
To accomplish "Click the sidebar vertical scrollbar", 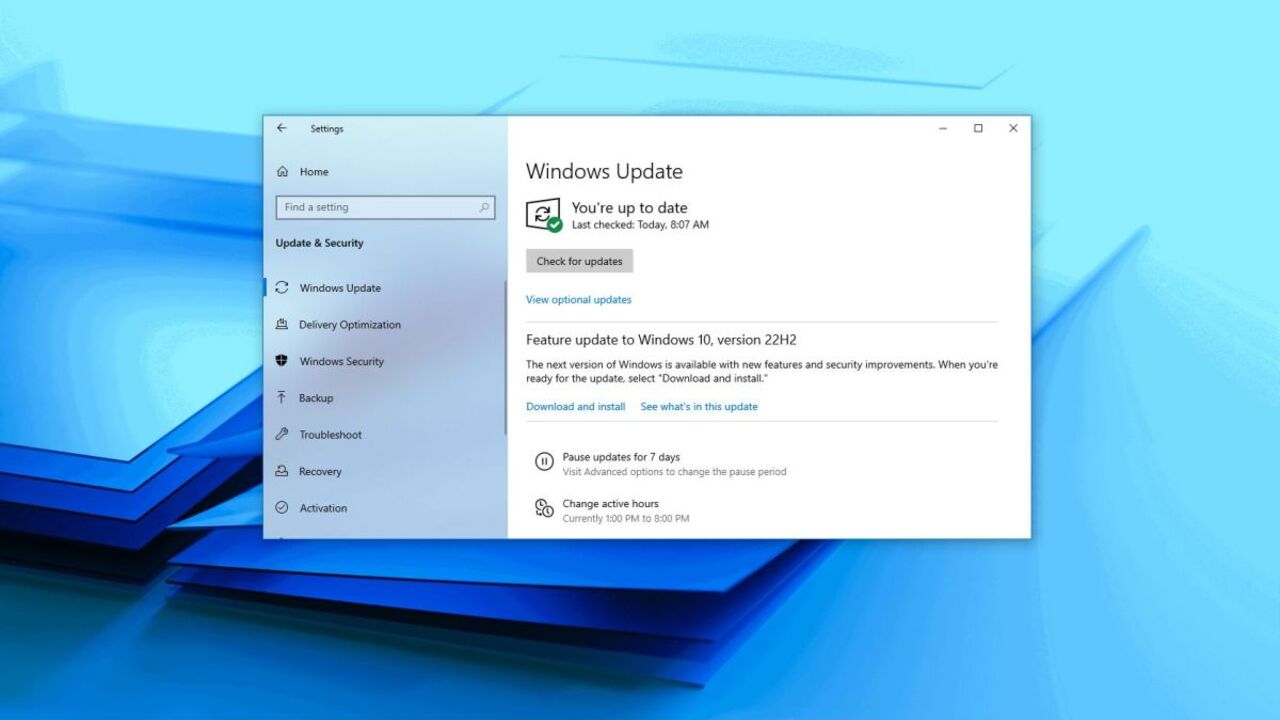I will coord(505,357).
